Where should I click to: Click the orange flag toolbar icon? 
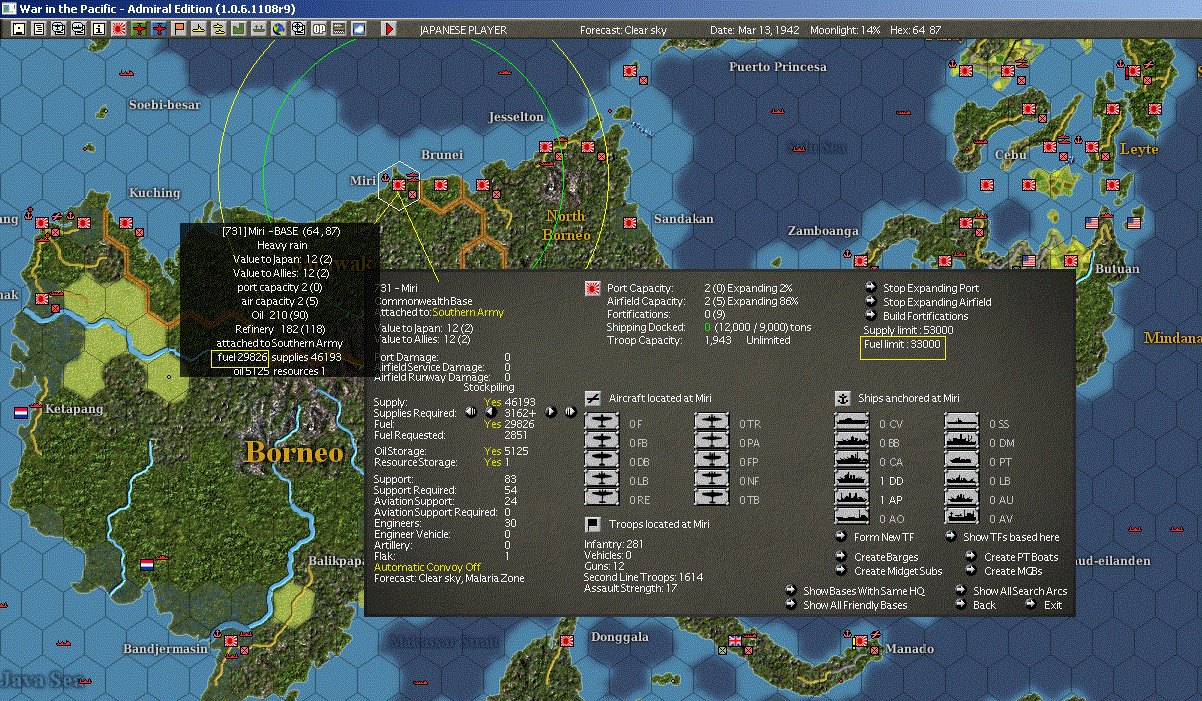(179, 30)
